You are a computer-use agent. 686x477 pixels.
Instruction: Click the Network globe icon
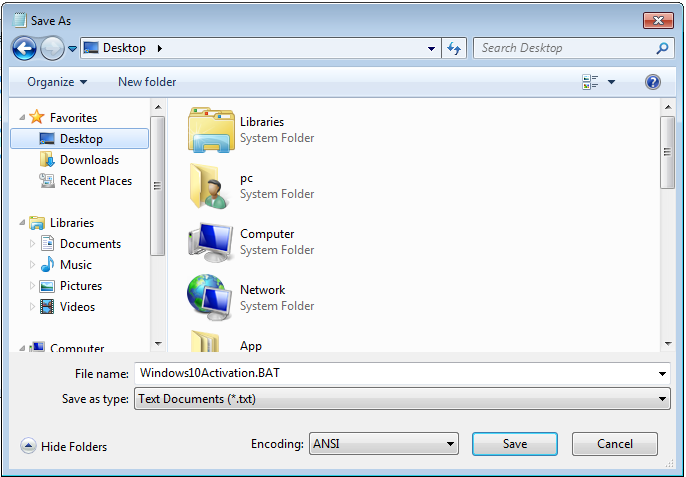point(210,298)
